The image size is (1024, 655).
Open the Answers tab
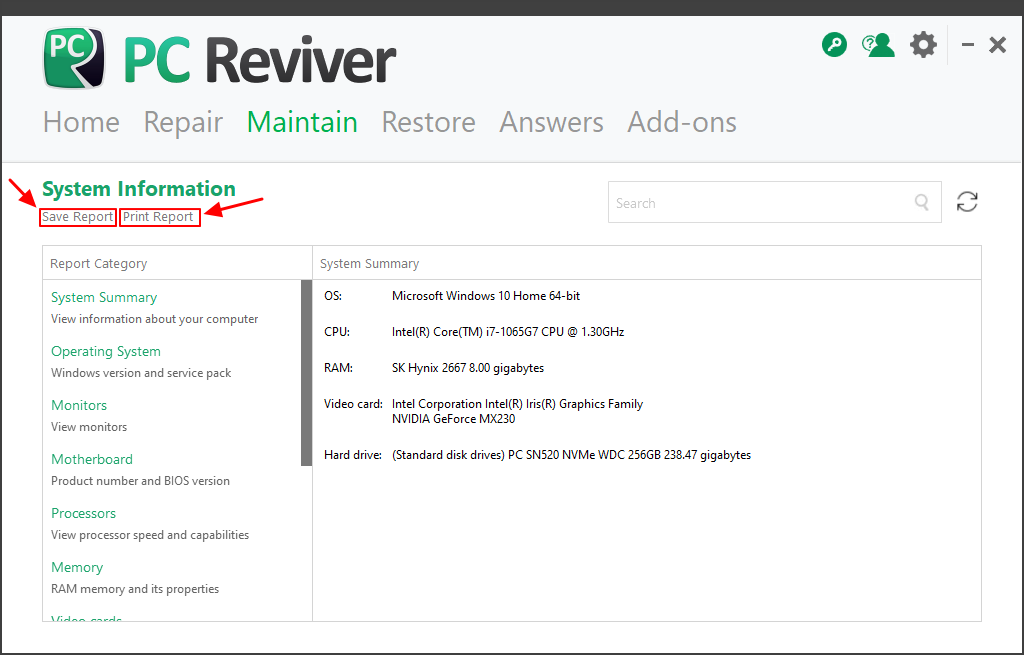(551, 122)
